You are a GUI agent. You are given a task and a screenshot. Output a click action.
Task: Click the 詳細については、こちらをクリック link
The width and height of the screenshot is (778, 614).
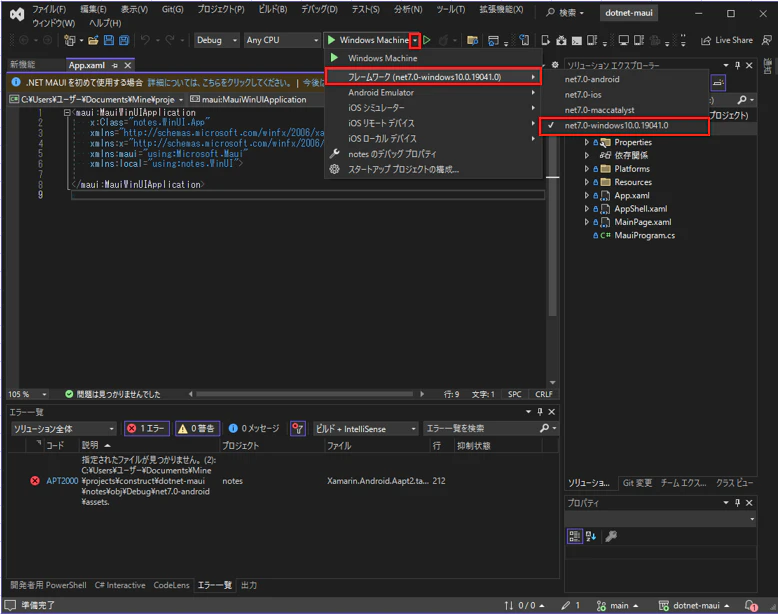(220, 82)
